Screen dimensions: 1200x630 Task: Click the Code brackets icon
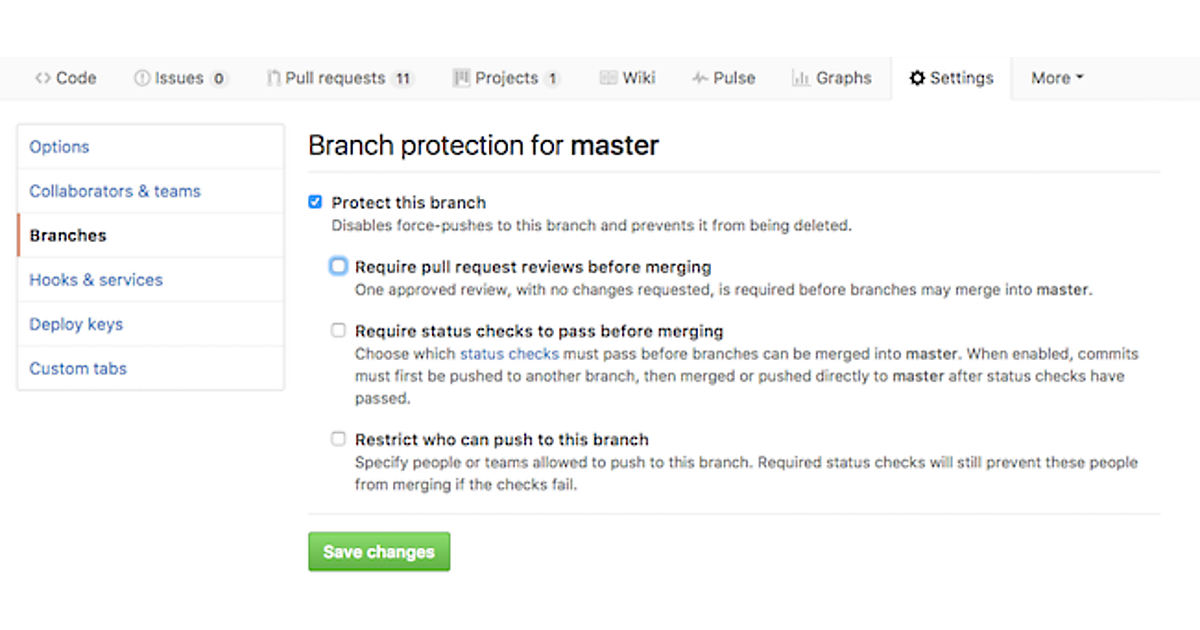pos(42,78)
